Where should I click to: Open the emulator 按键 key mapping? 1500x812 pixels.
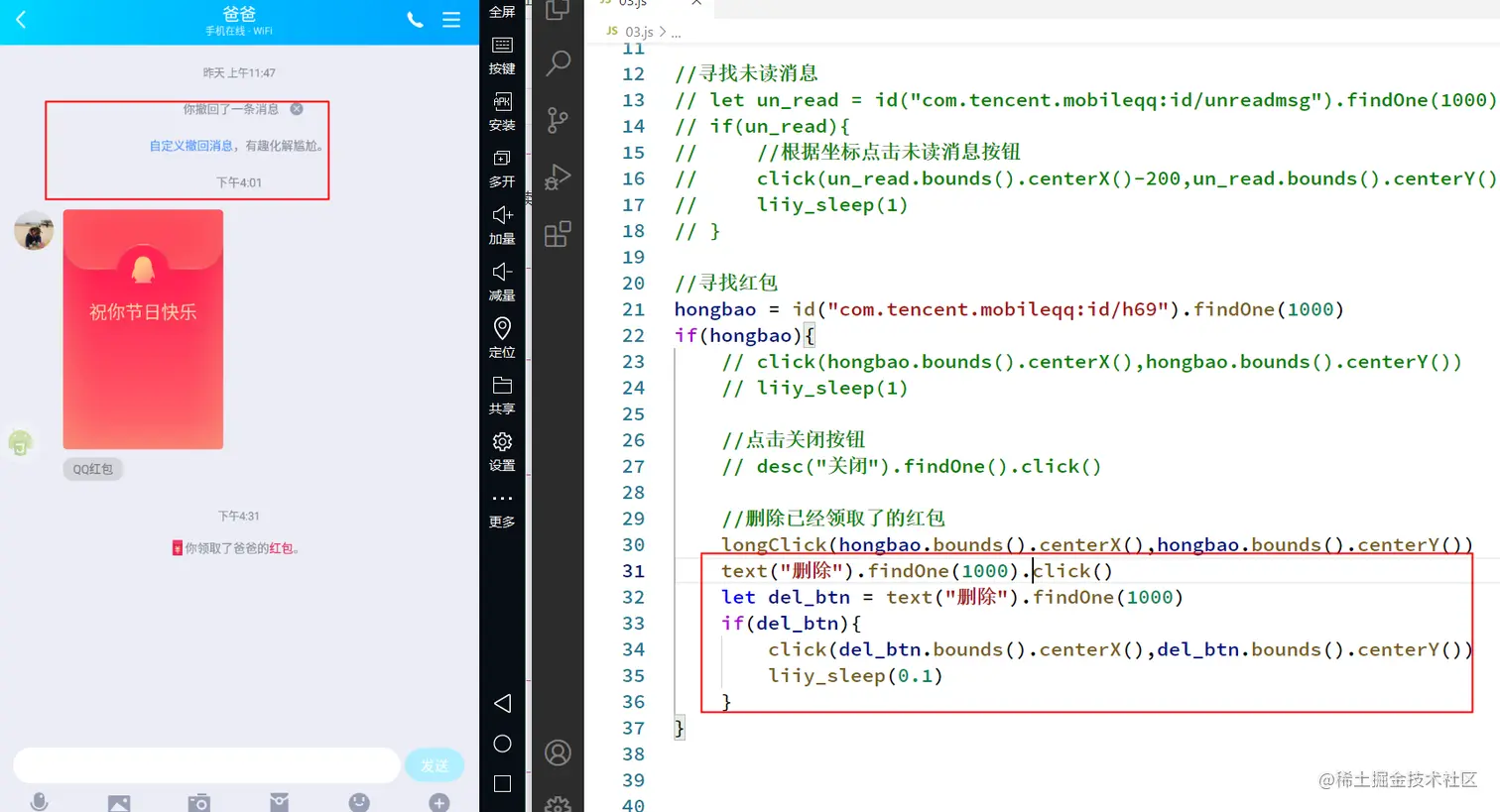pos(502,57)
